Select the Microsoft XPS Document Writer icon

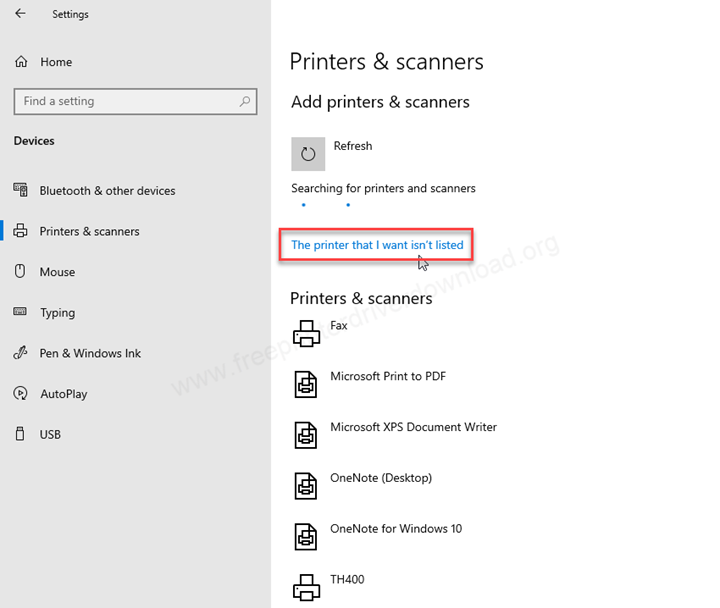coord(305,435)
